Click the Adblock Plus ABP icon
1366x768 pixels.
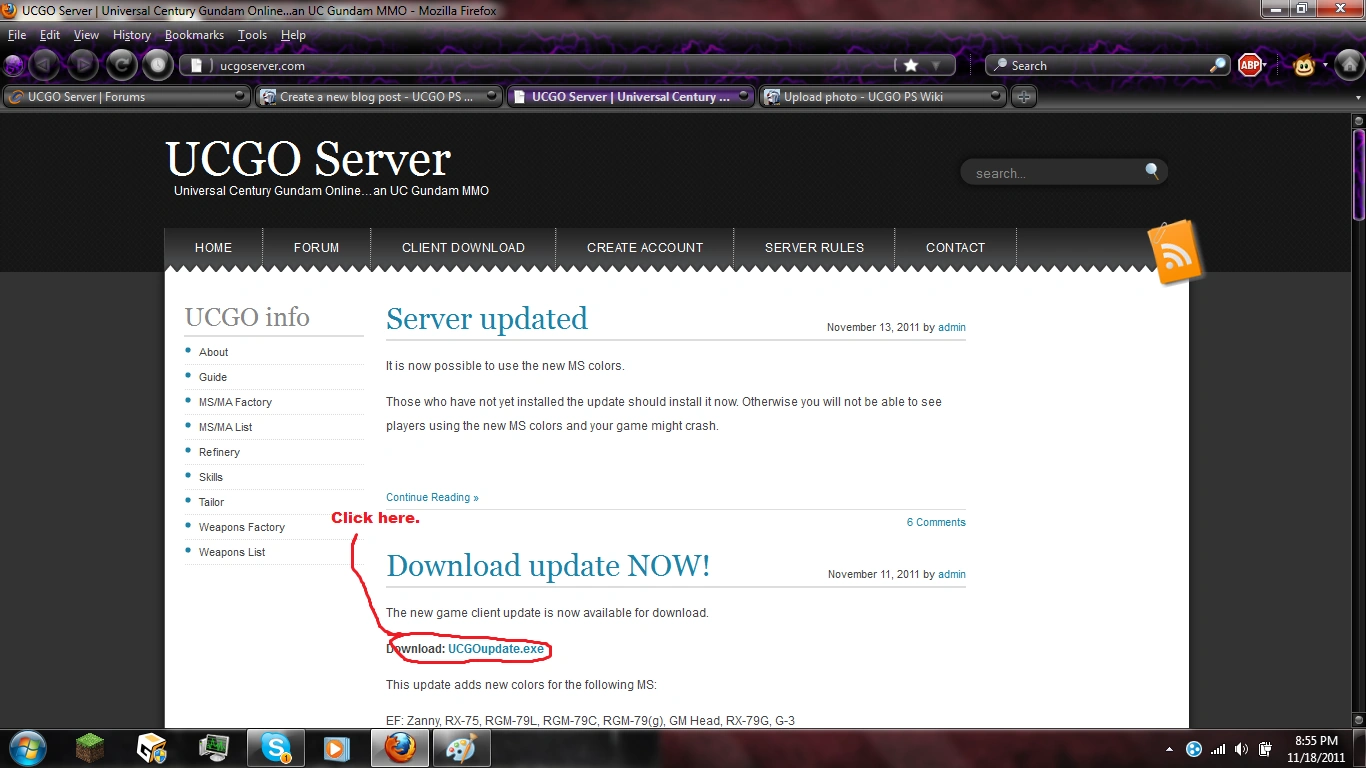(x=1249, y=65)
